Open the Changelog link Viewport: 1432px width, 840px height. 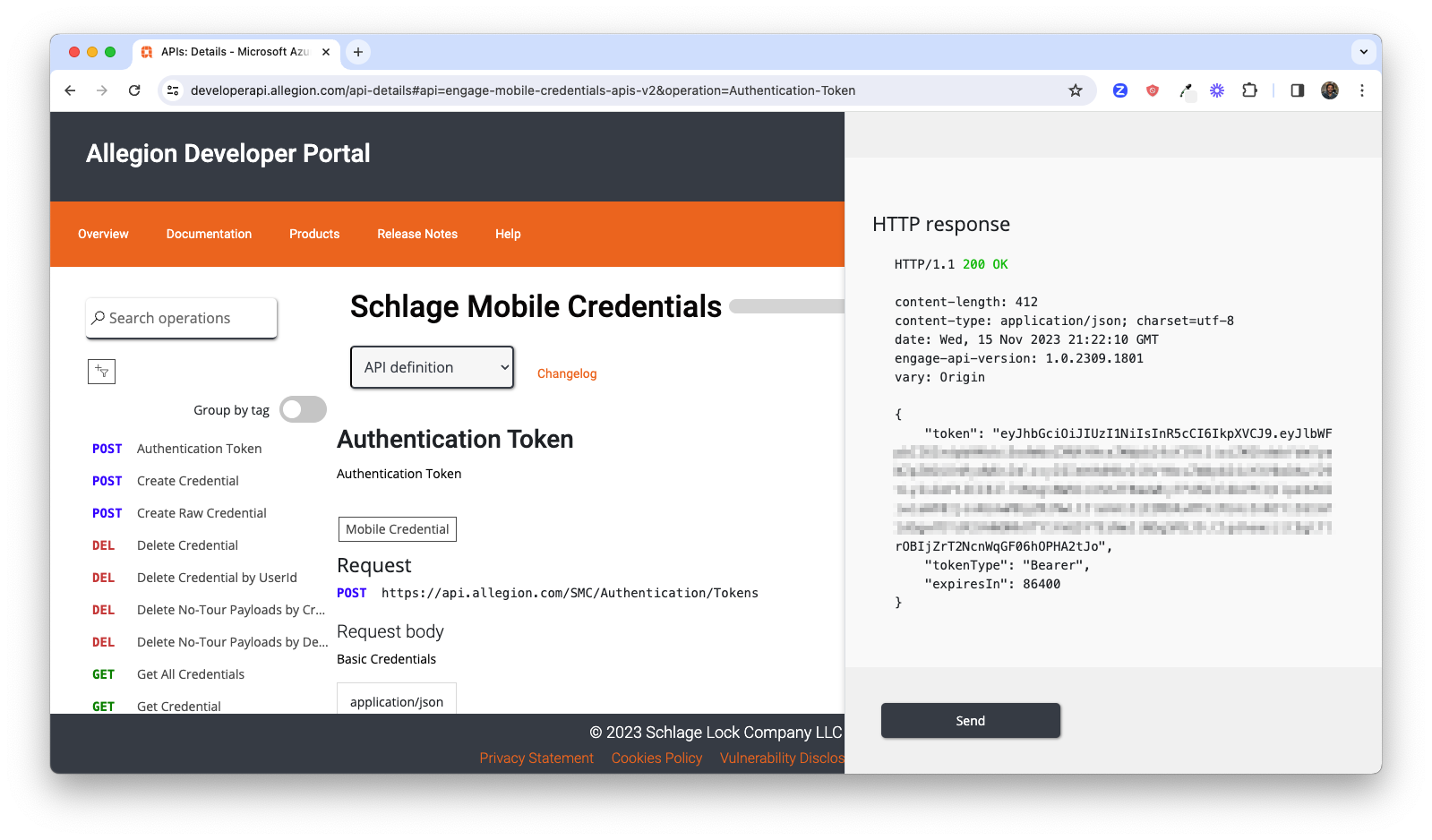(567, 373)
